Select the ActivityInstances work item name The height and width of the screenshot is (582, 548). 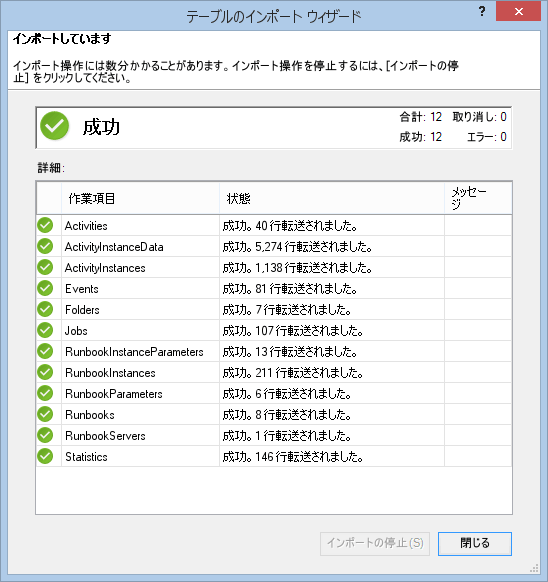pos(105,268)
